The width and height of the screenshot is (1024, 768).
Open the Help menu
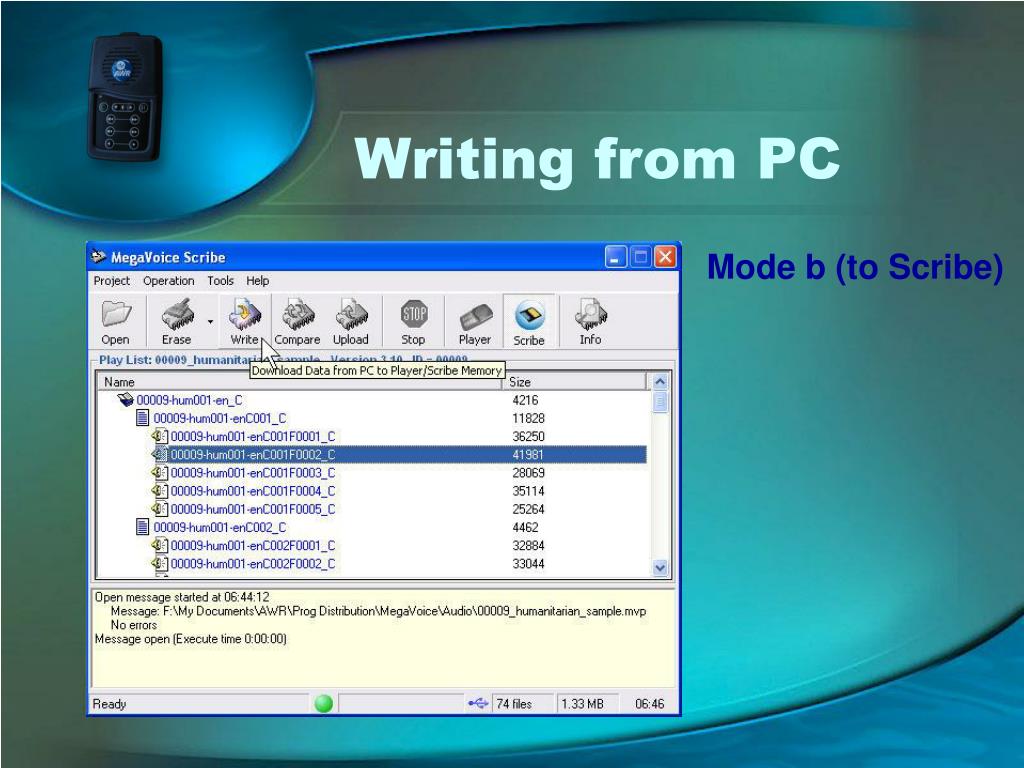257,281
